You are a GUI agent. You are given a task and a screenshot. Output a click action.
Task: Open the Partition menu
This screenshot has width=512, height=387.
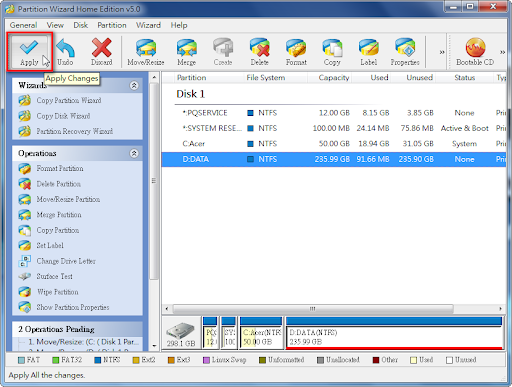point(112,25)
